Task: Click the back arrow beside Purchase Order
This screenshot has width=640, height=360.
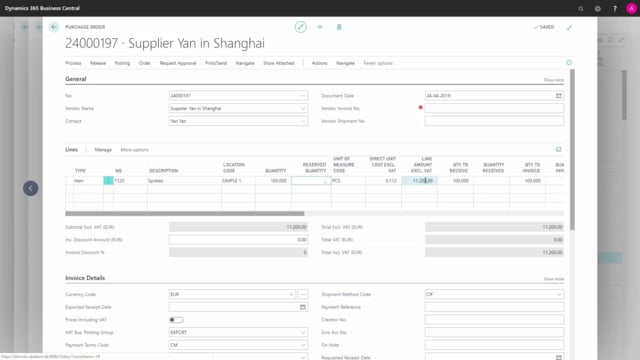Action: tap(54, 27)
